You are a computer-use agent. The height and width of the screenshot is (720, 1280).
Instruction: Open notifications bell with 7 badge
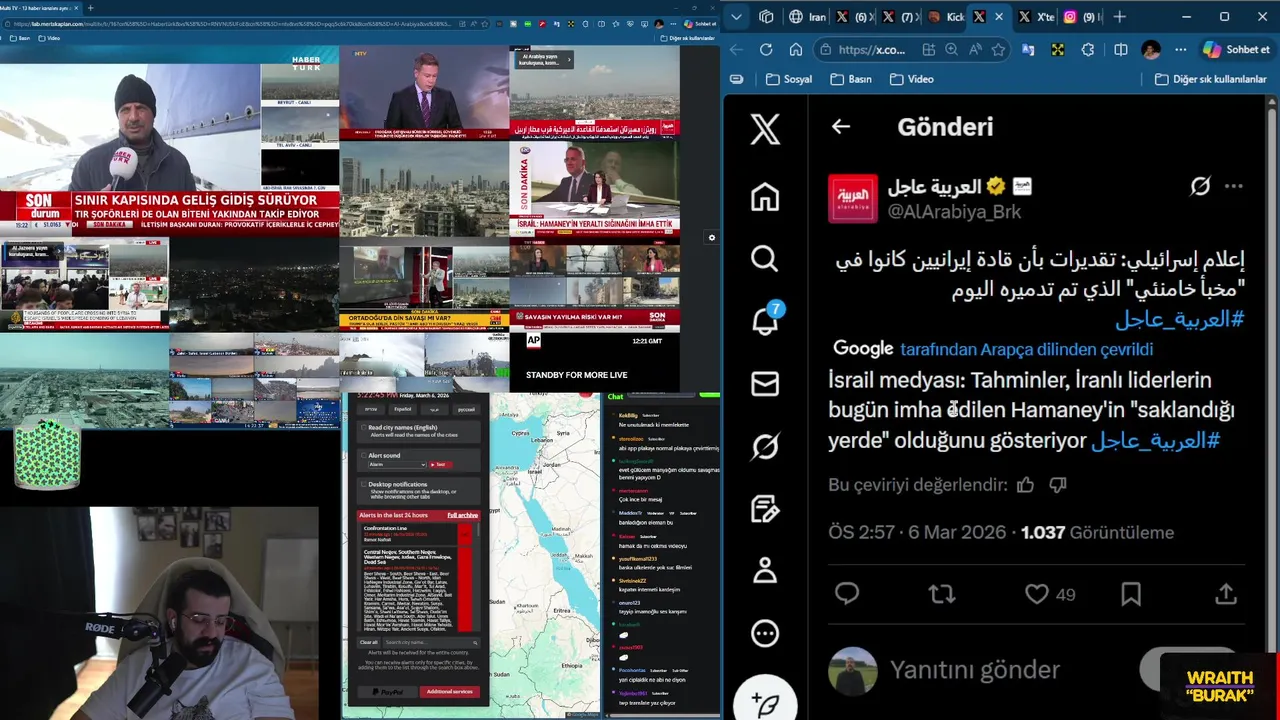pos(766,320)
